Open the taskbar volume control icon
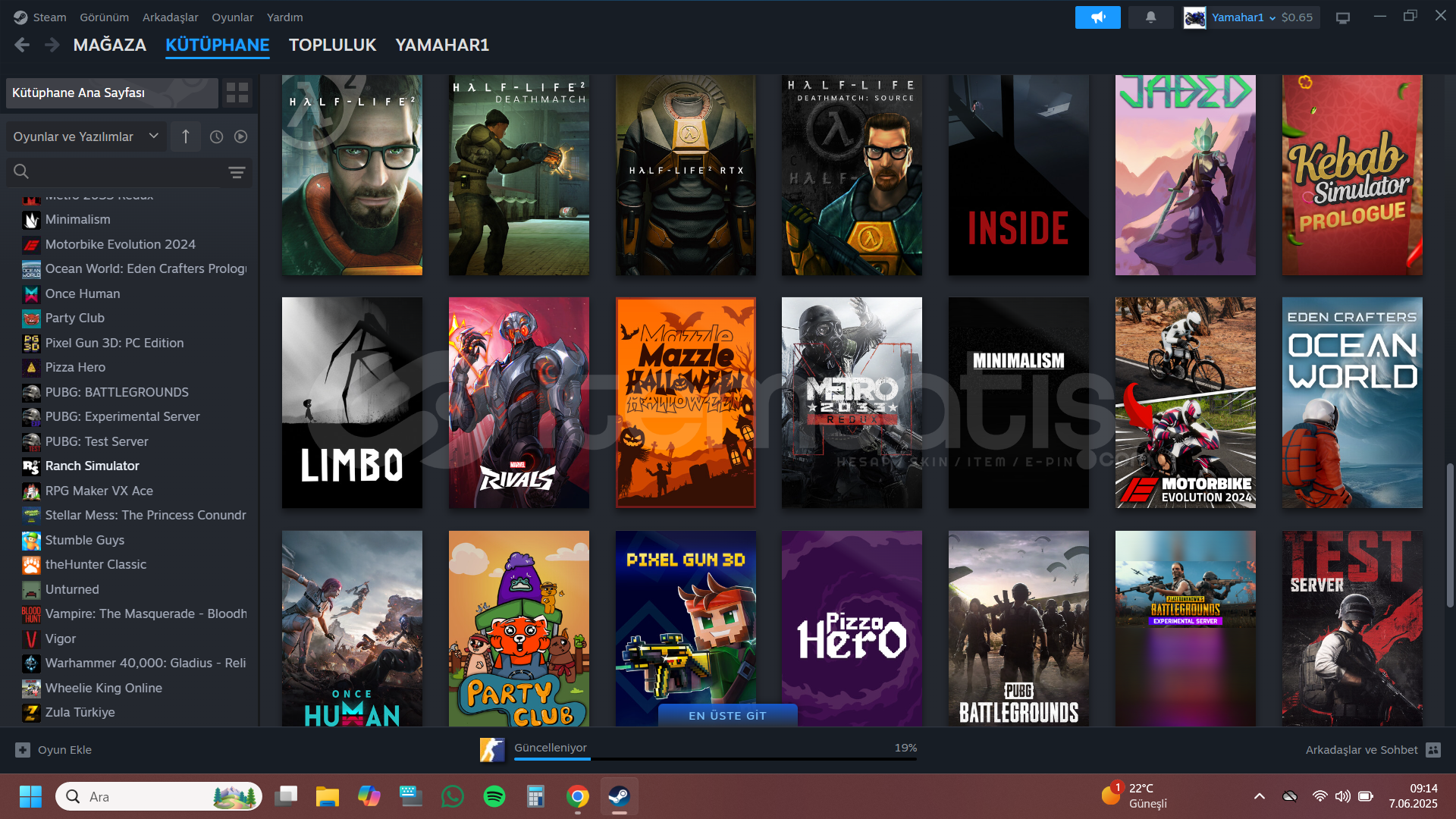 point(1343,796)
